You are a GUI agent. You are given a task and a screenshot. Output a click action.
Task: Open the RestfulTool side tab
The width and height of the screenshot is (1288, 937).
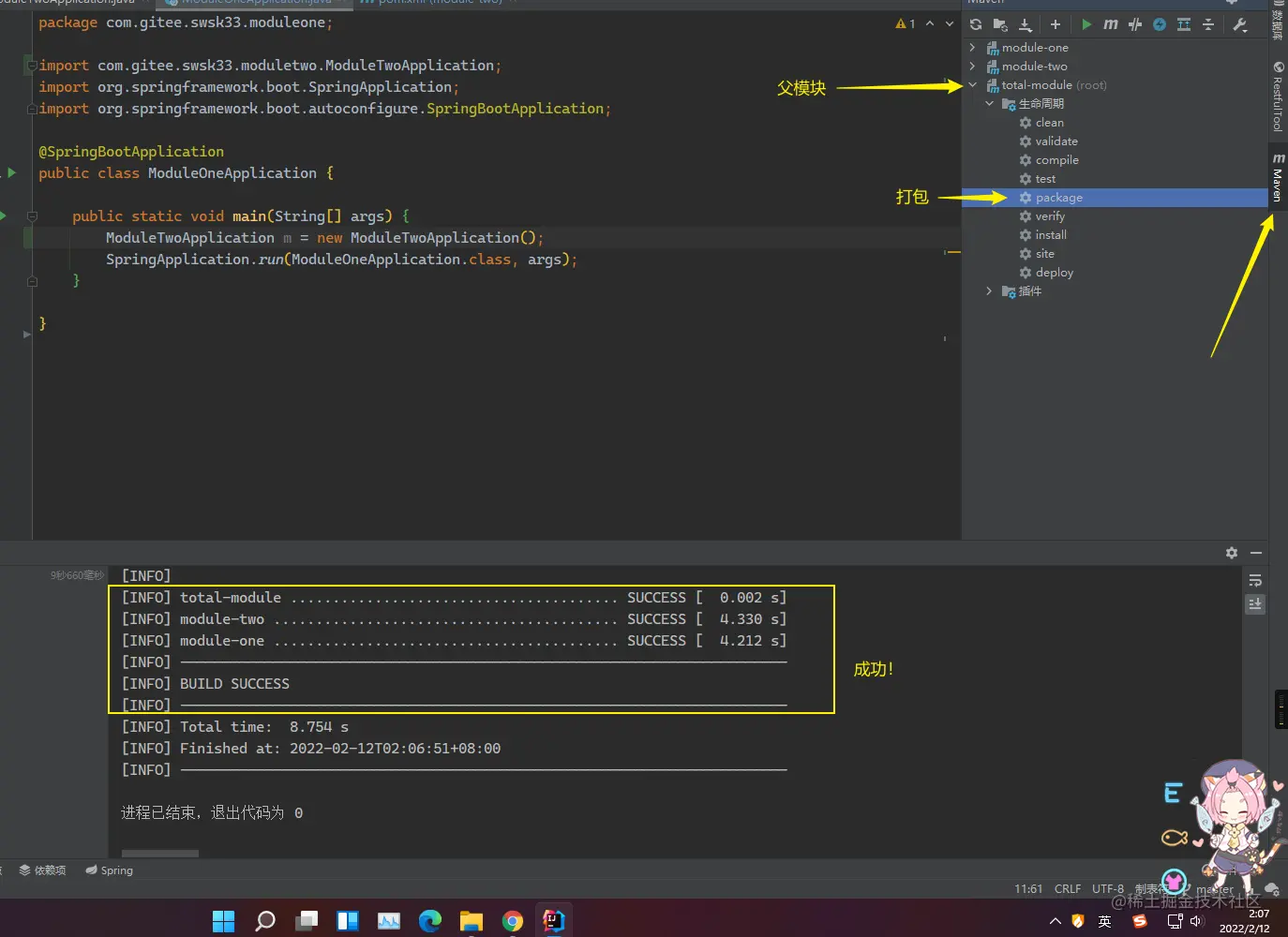[x=1278, y=97]
